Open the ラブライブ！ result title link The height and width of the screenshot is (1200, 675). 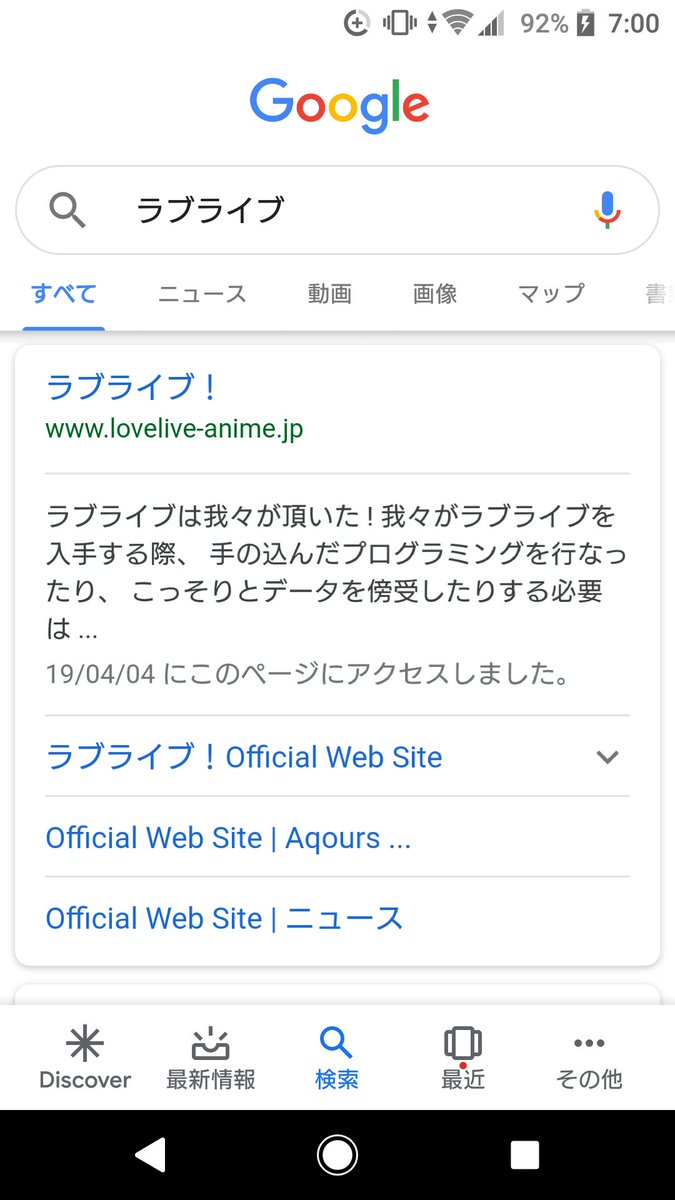coord(132,388)
